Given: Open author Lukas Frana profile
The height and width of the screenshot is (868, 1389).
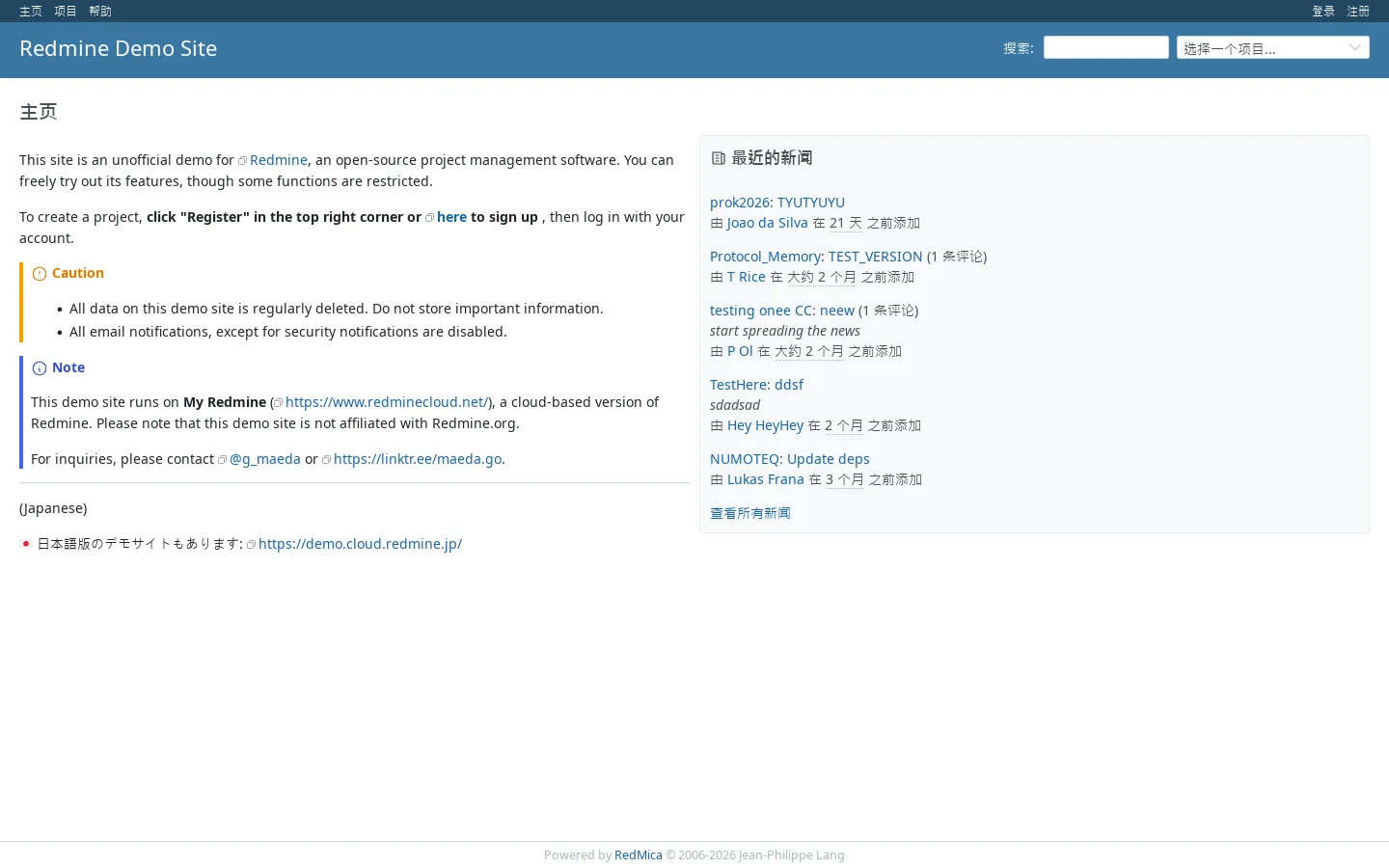Looking at the screenshot, I should click(x=766, y=479).
